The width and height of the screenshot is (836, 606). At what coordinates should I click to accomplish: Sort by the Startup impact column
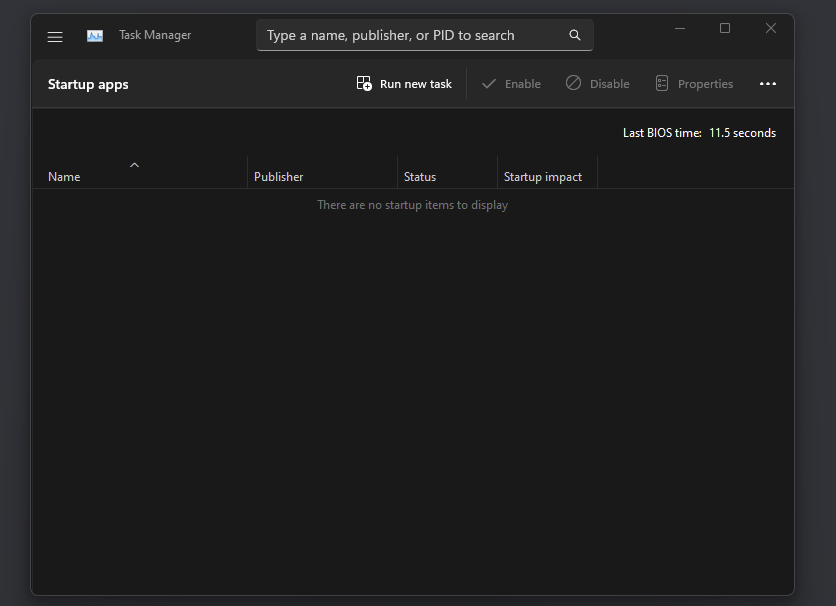[547, 172]
